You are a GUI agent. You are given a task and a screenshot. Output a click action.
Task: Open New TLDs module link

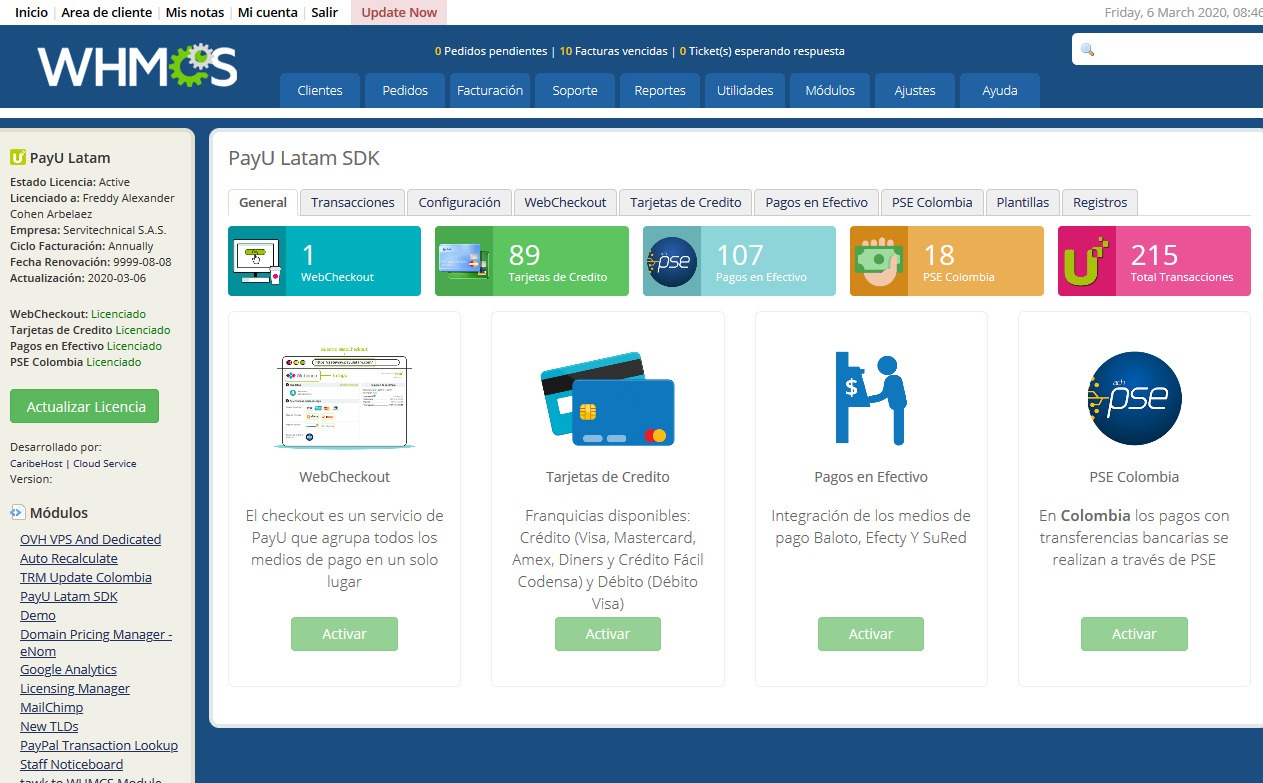pyautogui.click(x=49, y=726)
